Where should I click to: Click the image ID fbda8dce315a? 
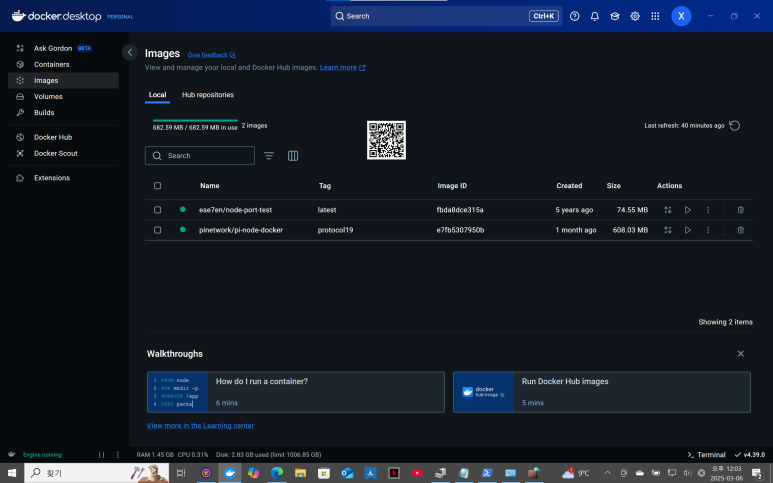click(460, 210)
